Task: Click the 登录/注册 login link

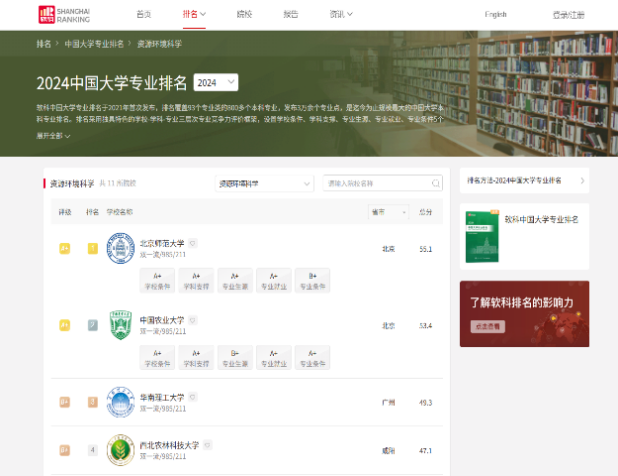Action: (x=568, y=14)
